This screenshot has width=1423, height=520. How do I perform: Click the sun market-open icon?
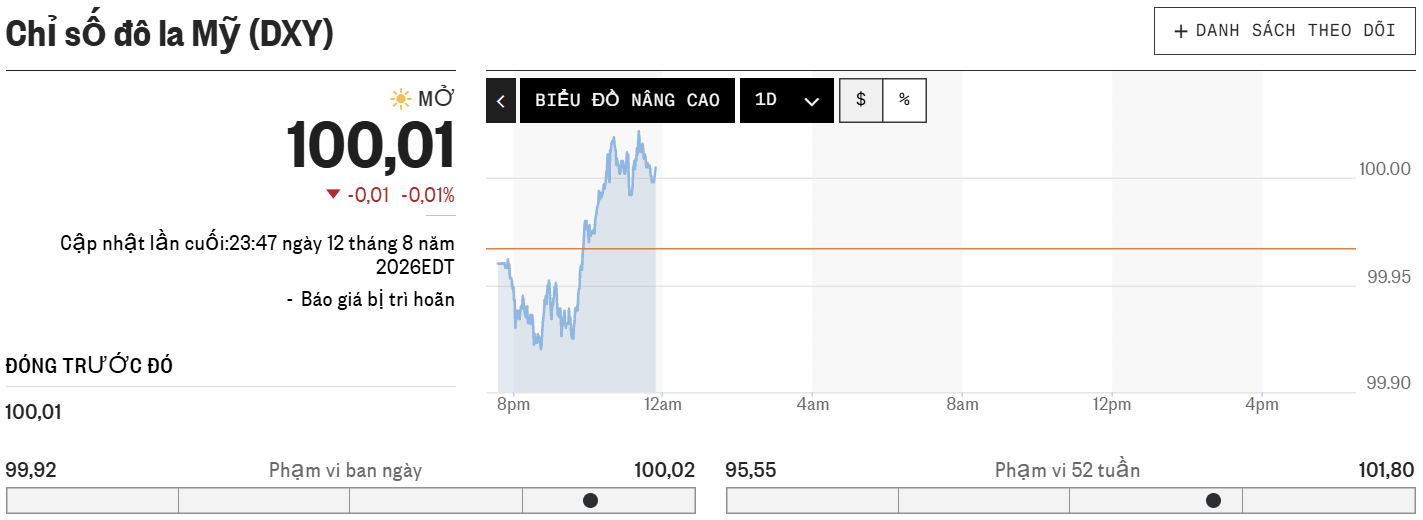(401, 99)
